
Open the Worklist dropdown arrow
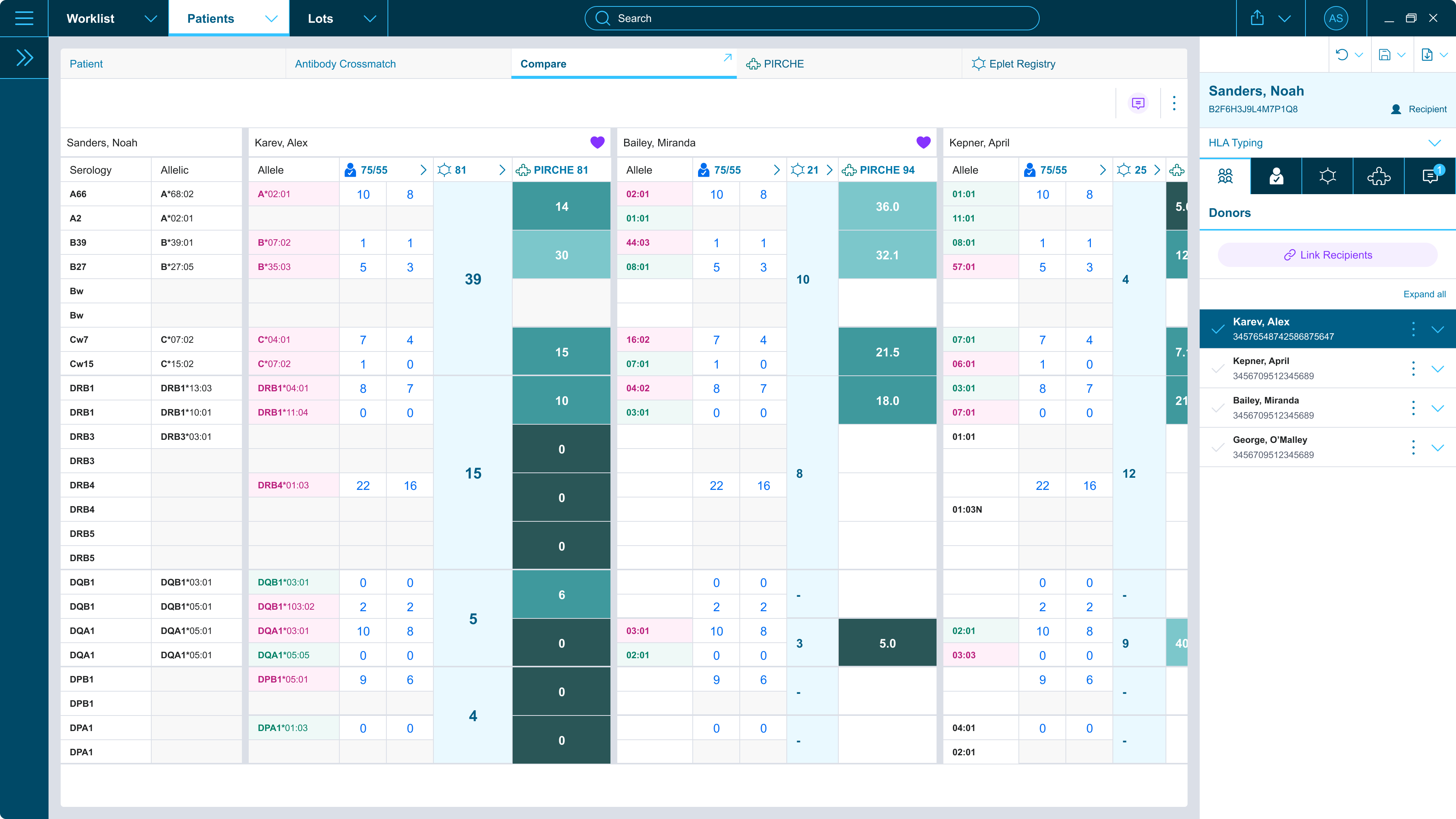tap(151, 18)
